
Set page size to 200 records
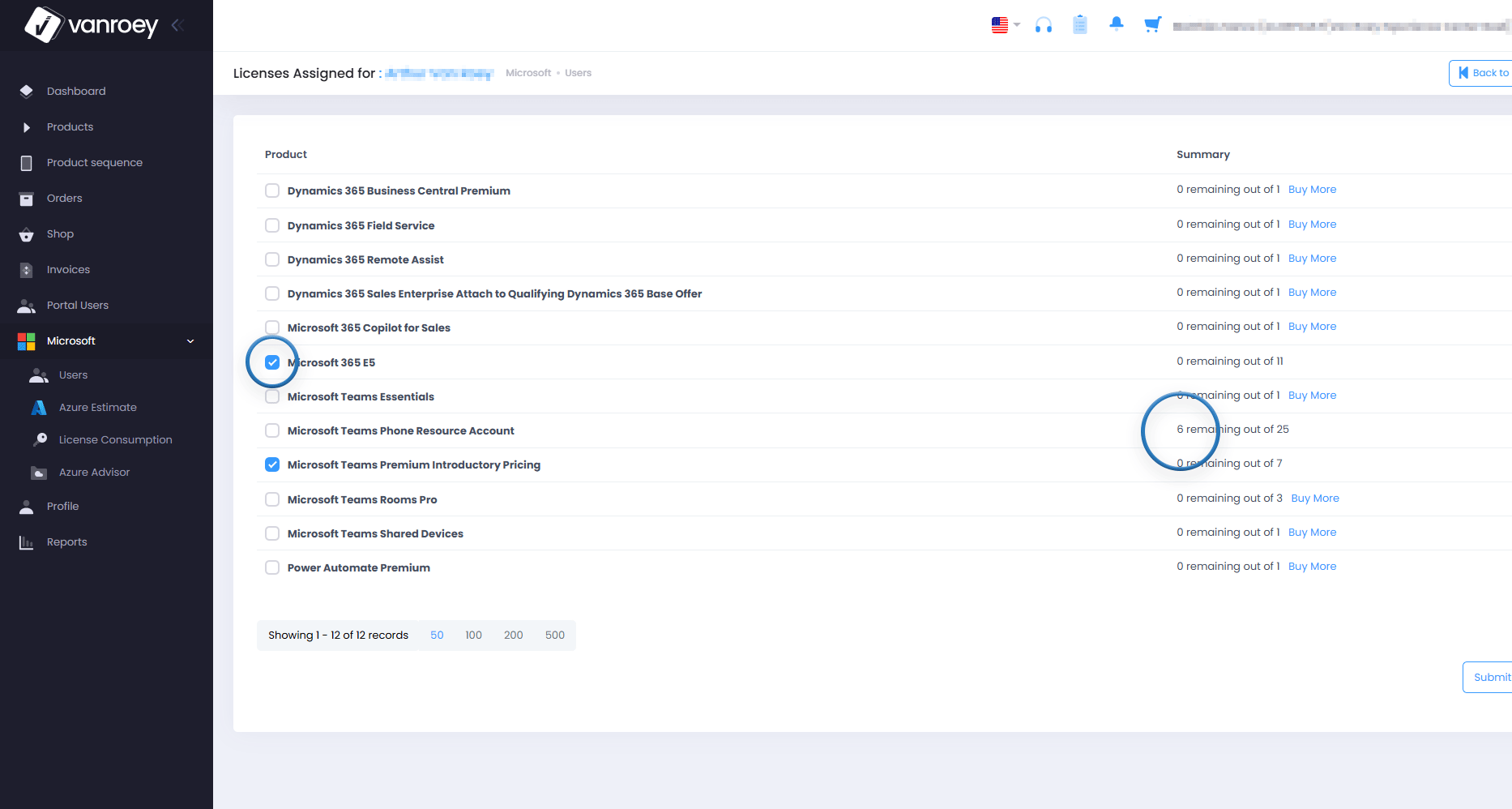click(x=513, y=636)
